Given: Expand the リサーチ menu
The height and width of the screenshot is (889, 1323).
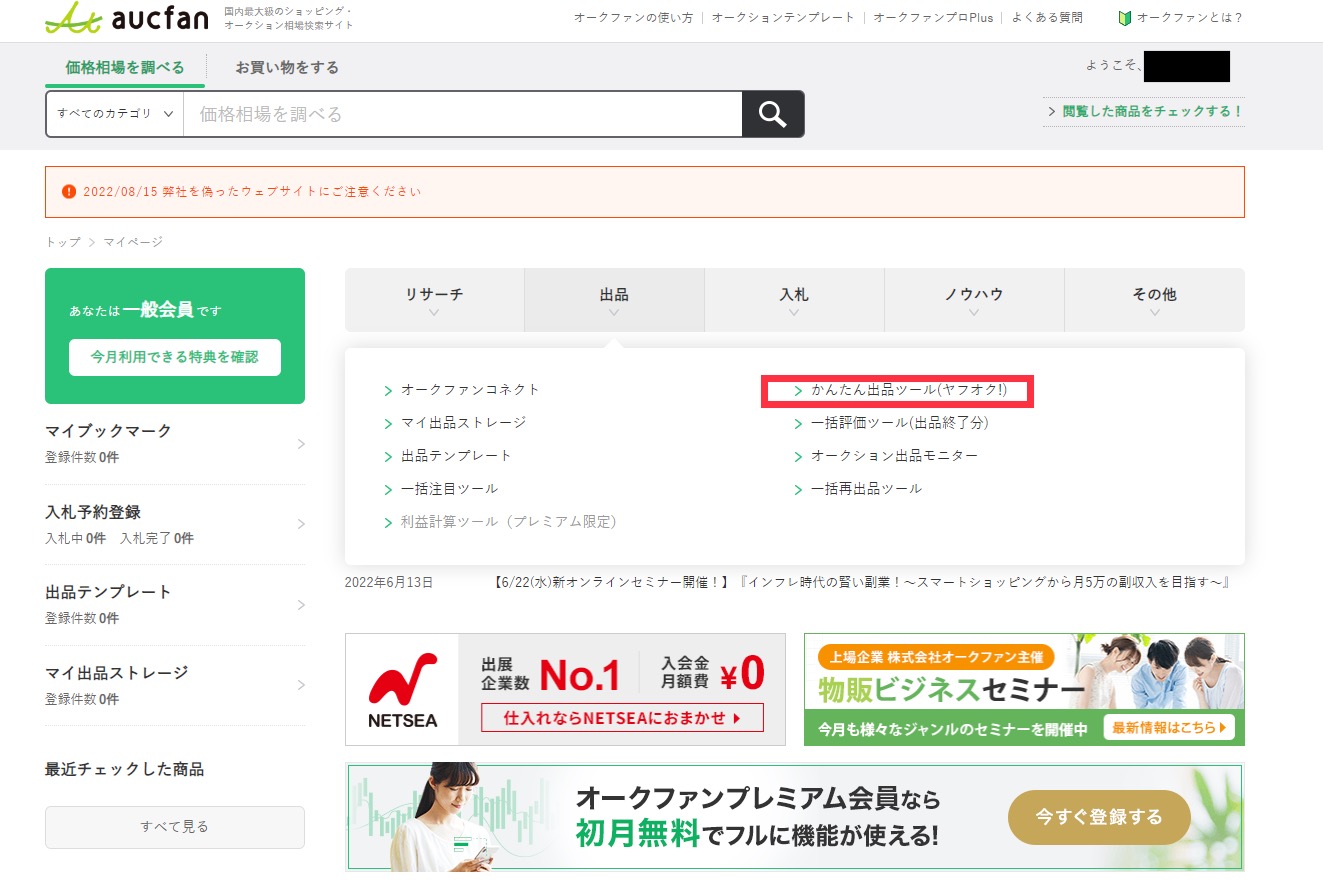Looking at the screenshot, I should click(434, 300).
